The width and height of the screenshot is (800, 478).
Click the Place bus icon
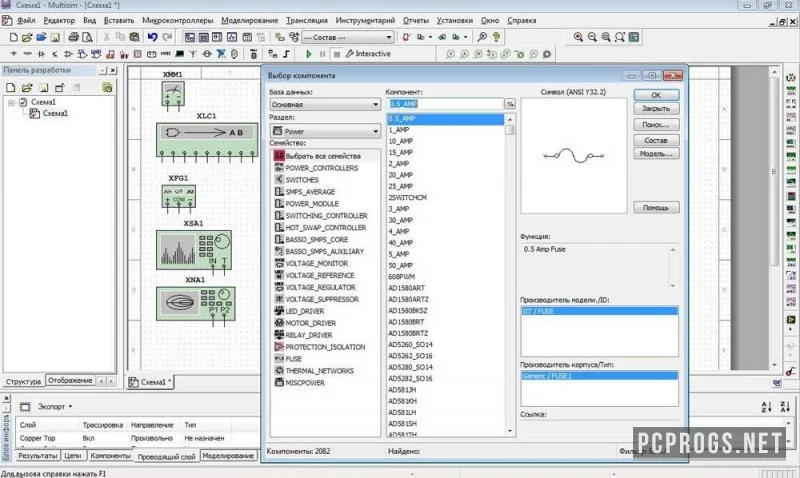(x=286, y=54)
